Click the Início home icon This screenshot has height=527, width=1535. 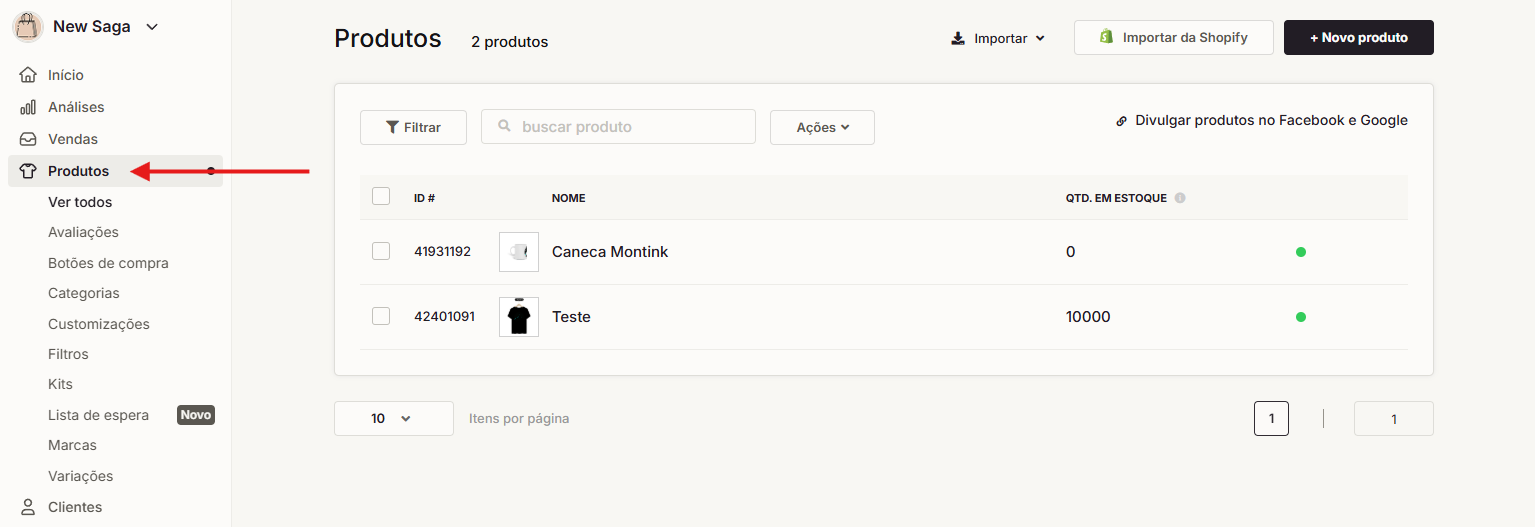click(28, 75)
